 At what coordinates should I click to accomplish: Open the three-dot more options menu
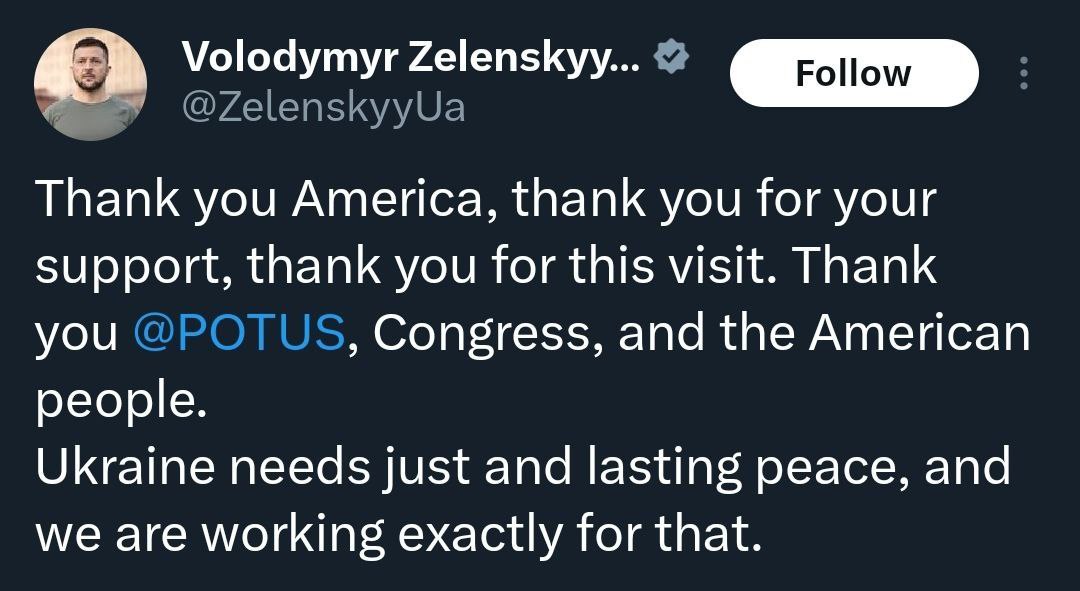click(x=1023, y=73)
